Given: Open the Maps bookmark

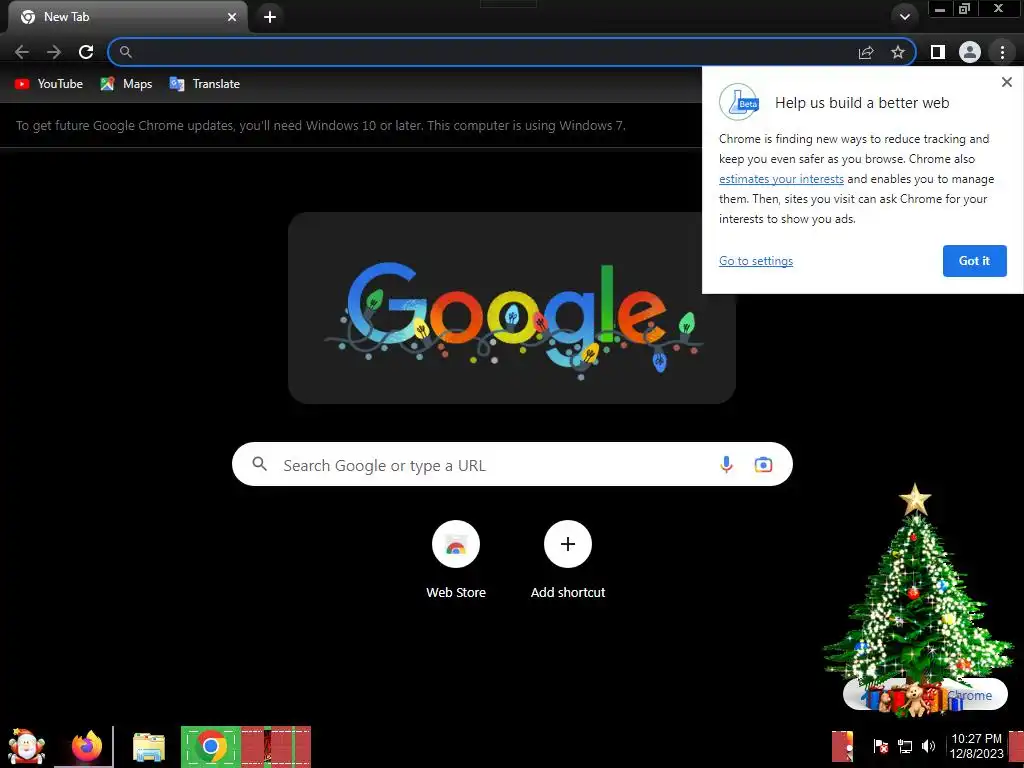Looking at the screenshot, I should click(126, 84).
